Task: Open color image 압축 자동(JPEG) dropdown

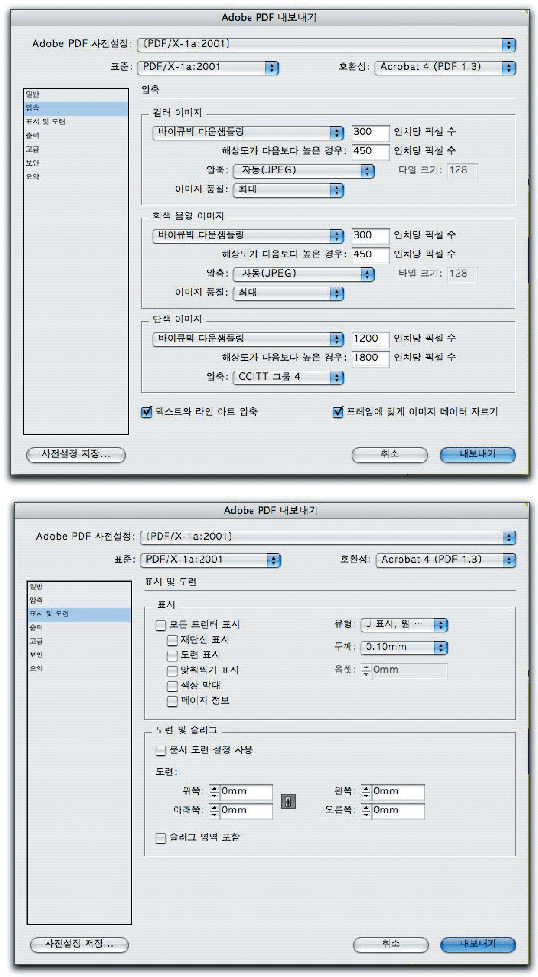Action: (303, 170)
